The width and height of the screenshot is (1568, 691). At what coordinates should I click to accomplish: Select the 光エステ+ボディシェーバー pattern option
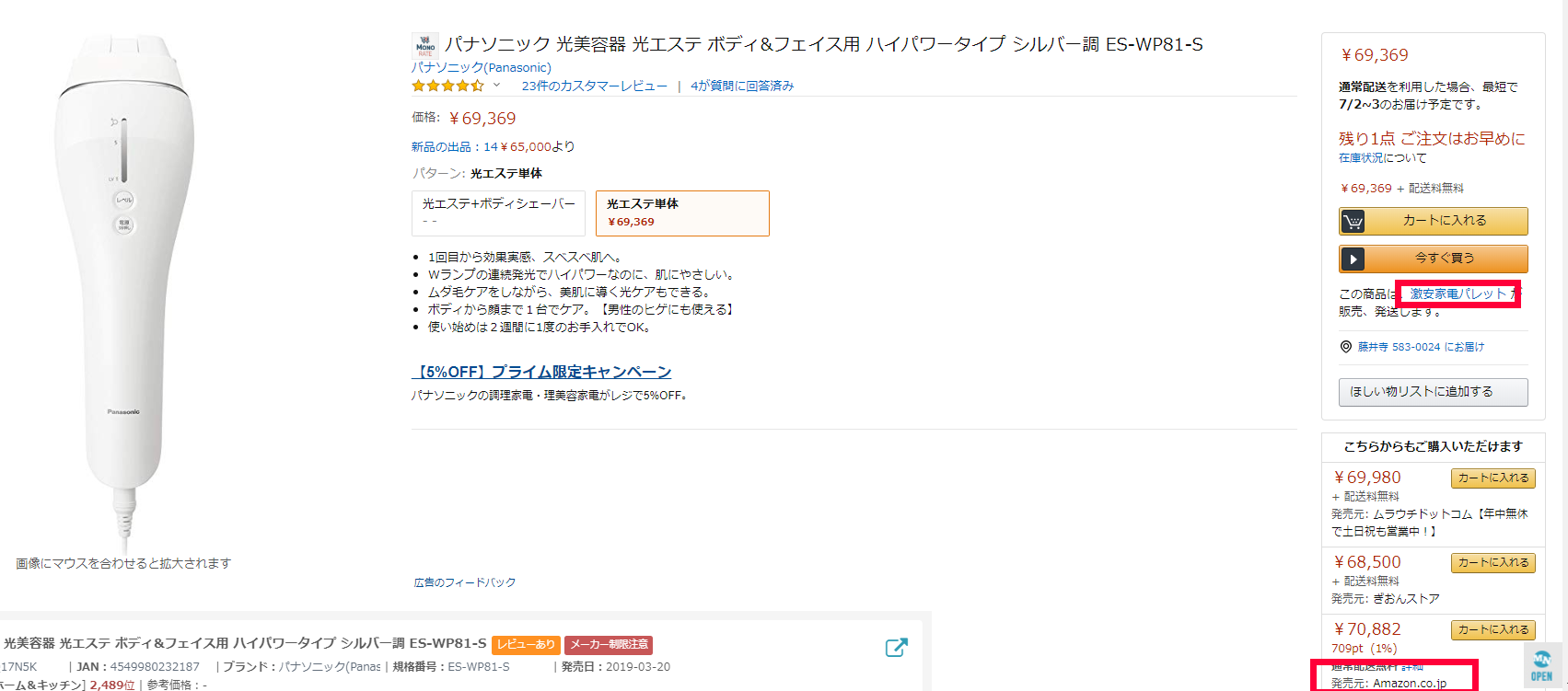point(498,213)
